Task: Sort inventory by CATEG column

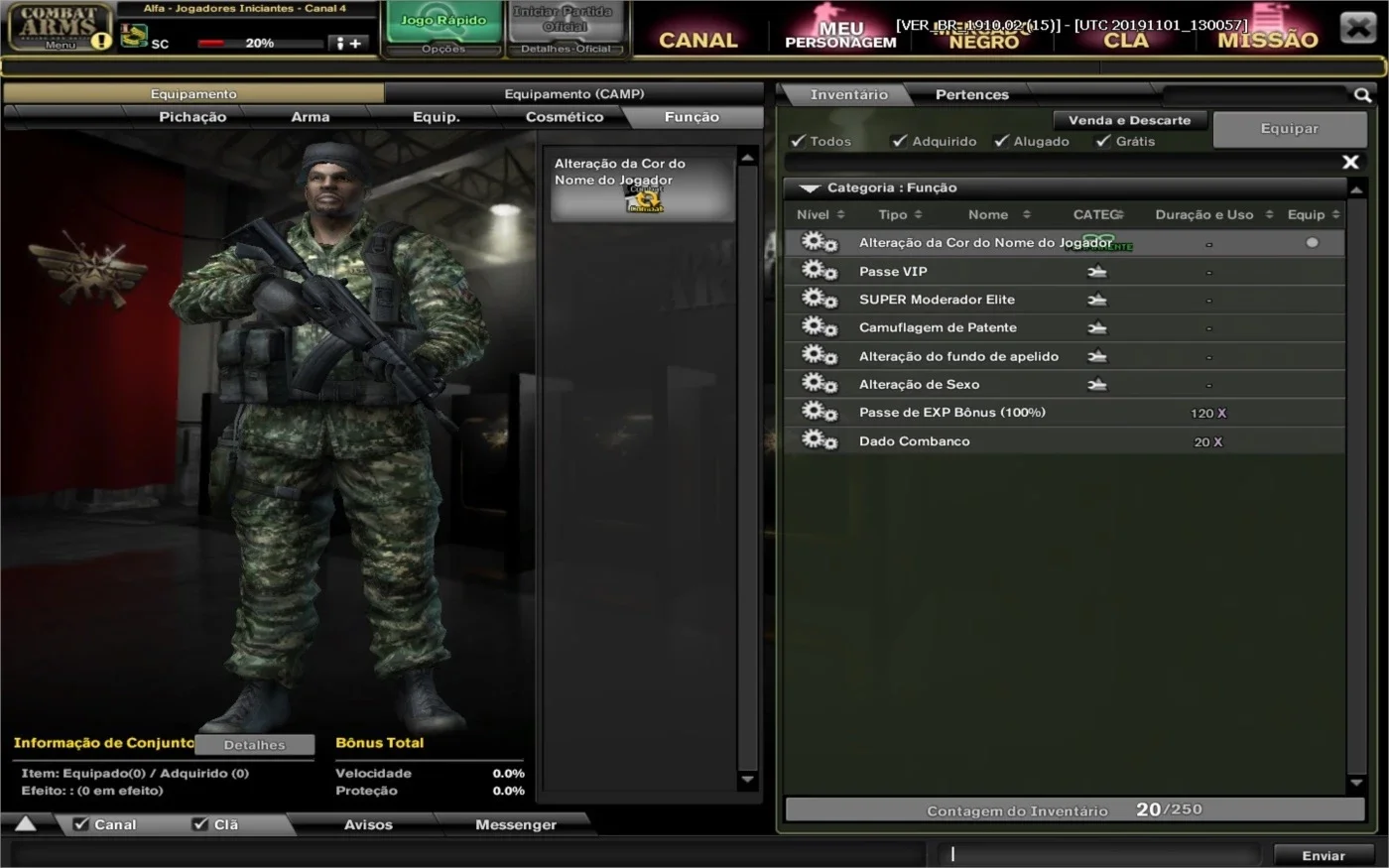Action: click(x=1097, y=214)
